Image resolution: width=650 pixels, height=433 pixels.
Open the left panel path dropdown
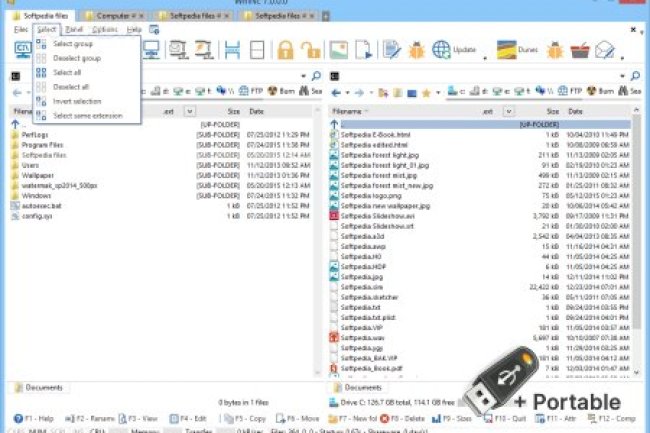click(303, 76)
